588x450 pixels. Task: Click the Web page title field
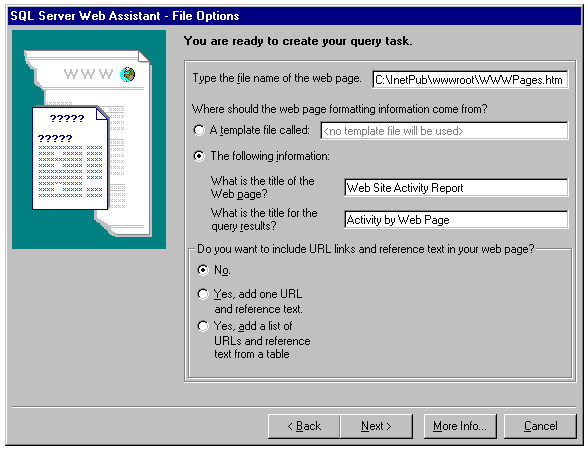click(456, 188)
